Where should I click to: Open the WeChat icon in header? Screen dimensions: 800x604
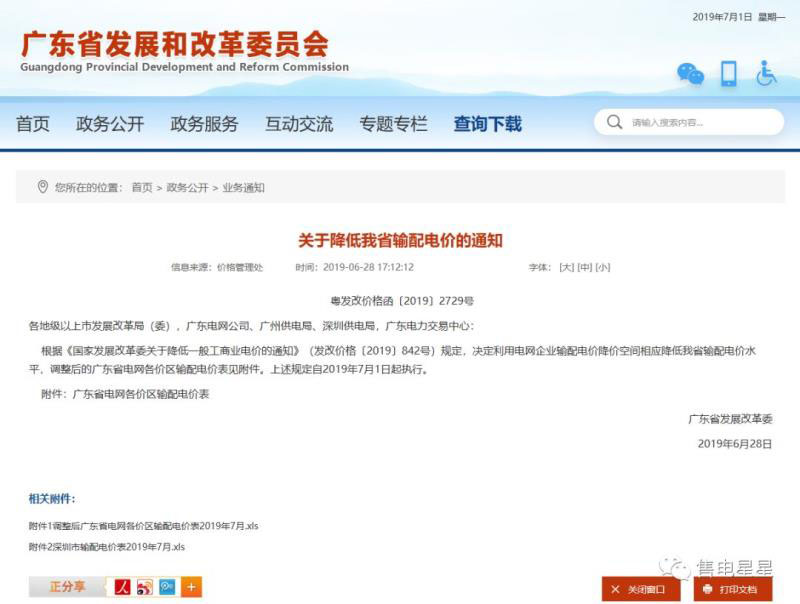pyautogui.click(x=690, y=73)
